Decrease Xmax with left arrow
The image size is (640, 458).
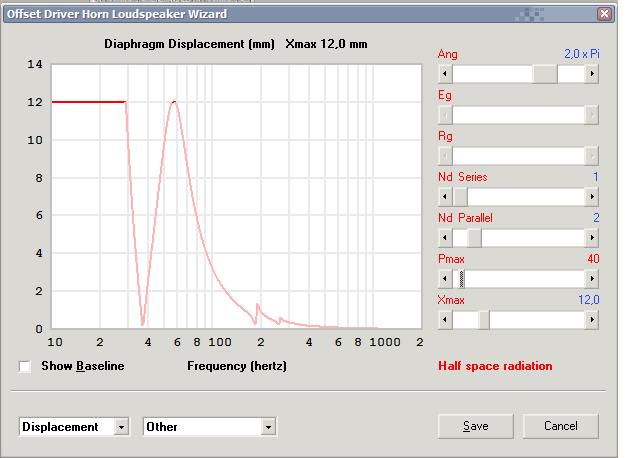click(445, 320)
